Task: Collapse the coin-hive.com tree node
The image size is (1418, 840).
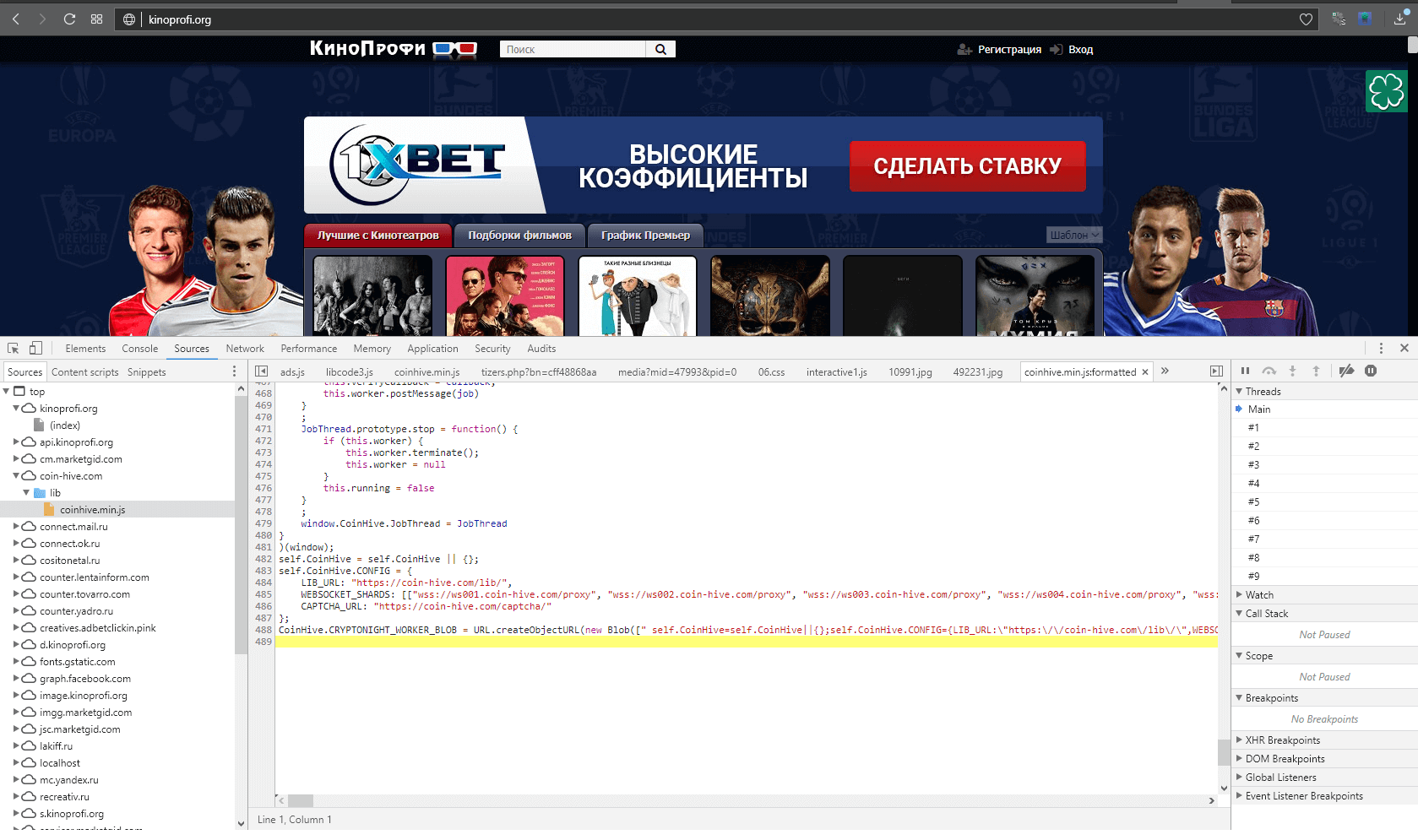Action: [x=16, y=476]
